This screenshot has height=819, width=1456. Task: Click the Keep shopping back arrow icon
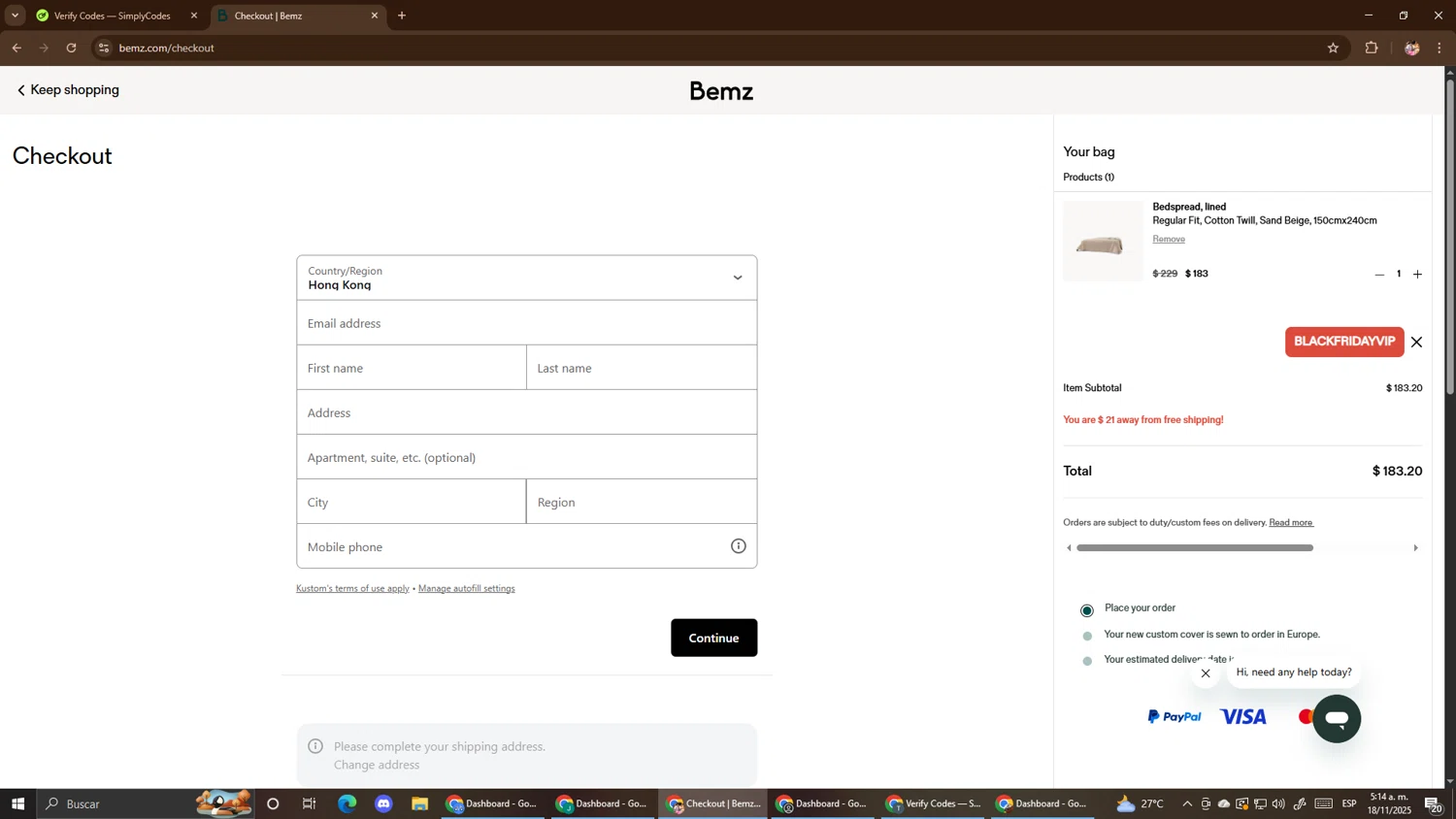point(20,90)
